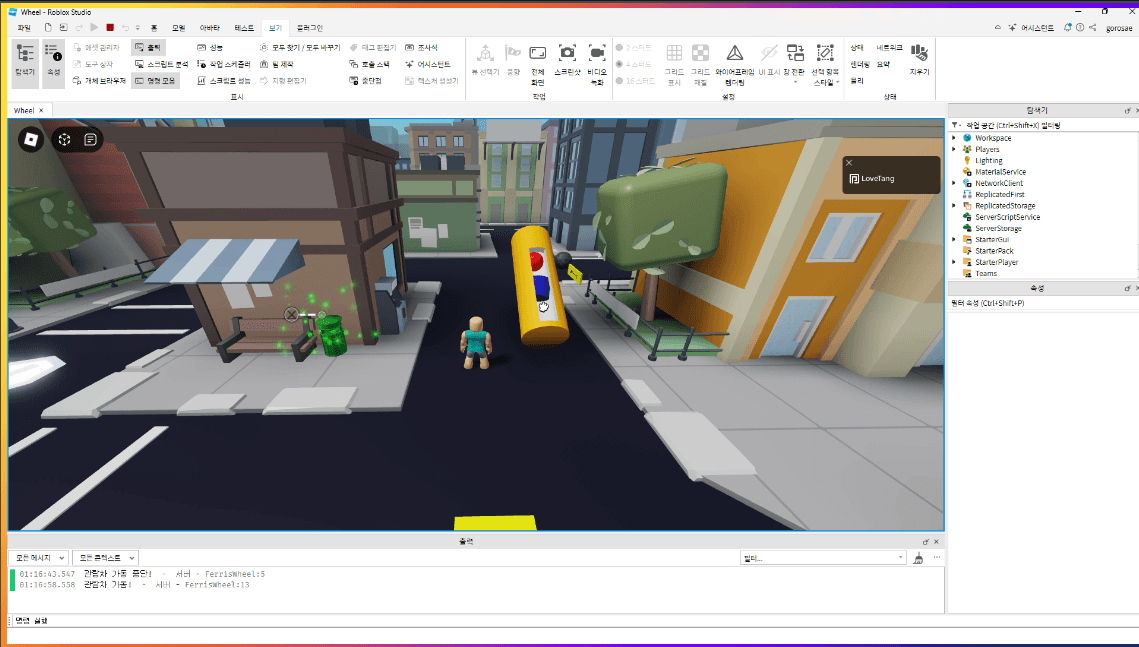Expand the StarterPlayer tree node

point(954,262)
